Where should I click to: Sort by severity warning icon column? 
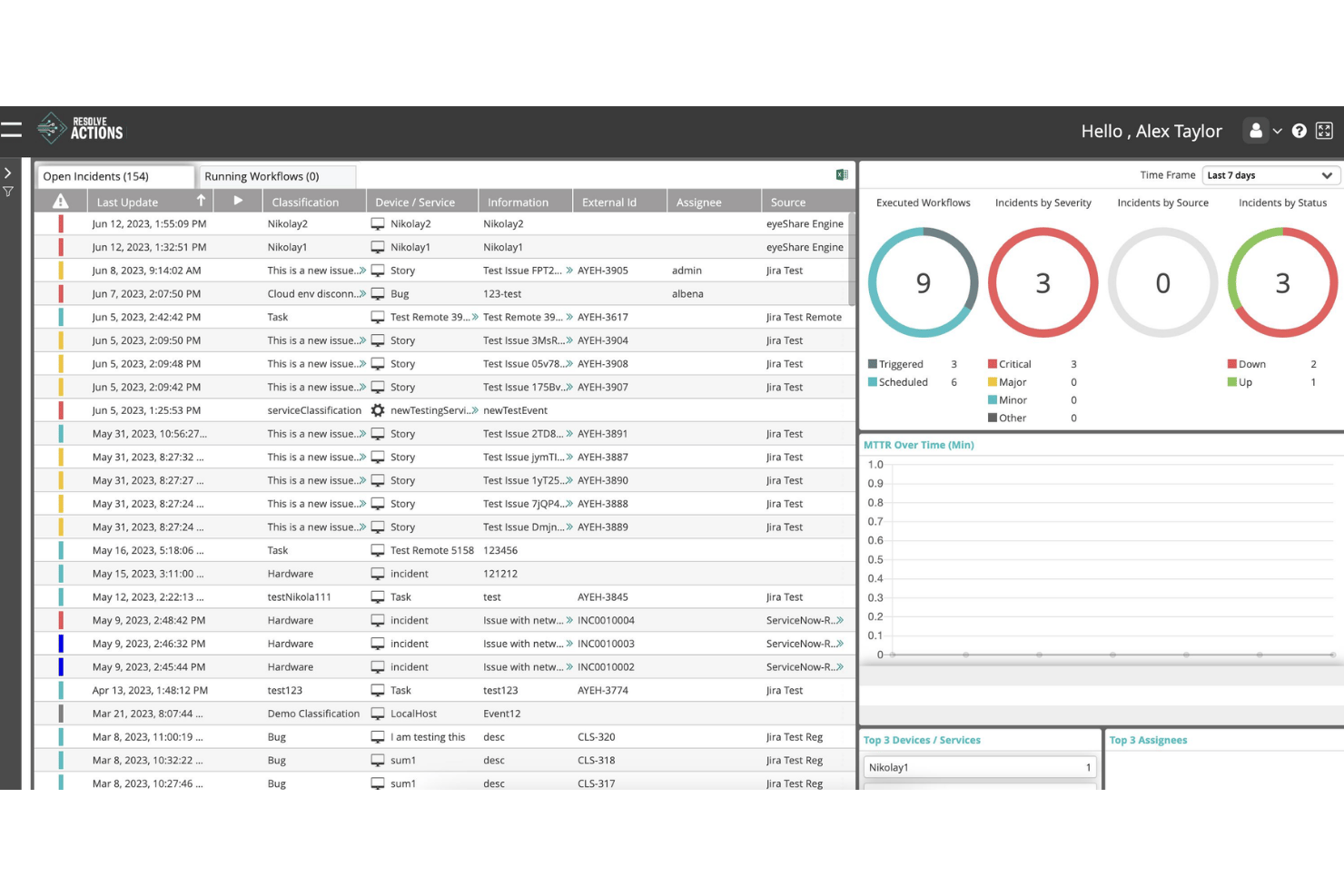tap(61, 202)
